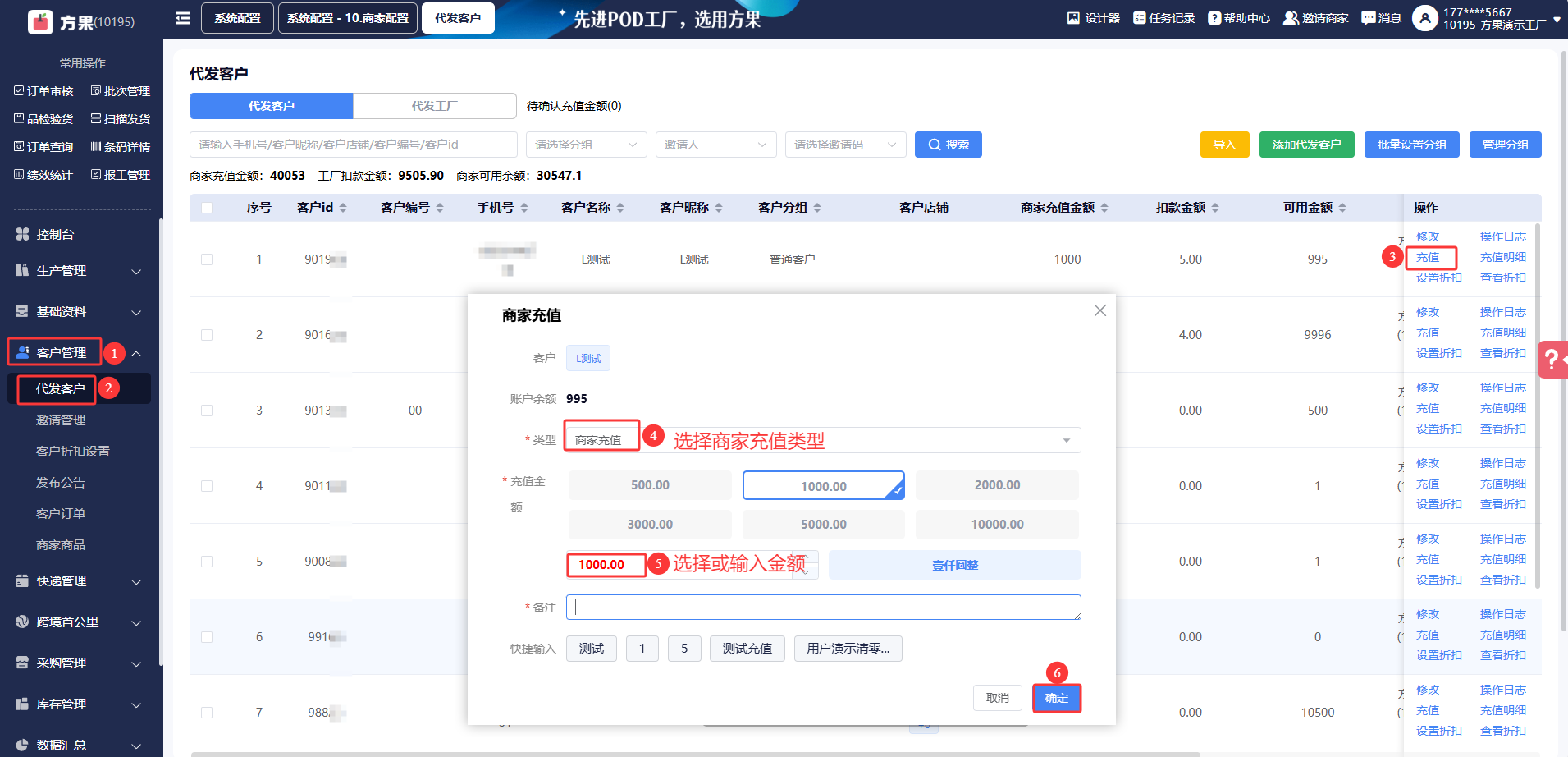Sort by 客户id column sort icon
The image size is (1568, 757).
click(x=343, y=208)
